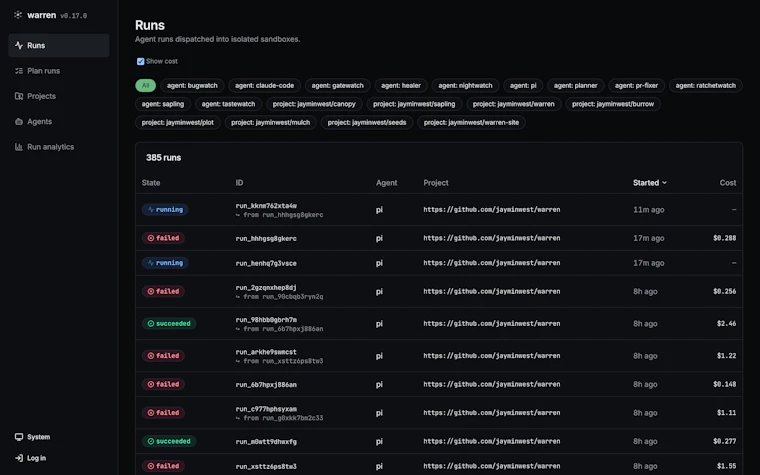Viewport: 760px width, 475px height.
Task: Click the warren logo icon
Action: pos(18,15)
